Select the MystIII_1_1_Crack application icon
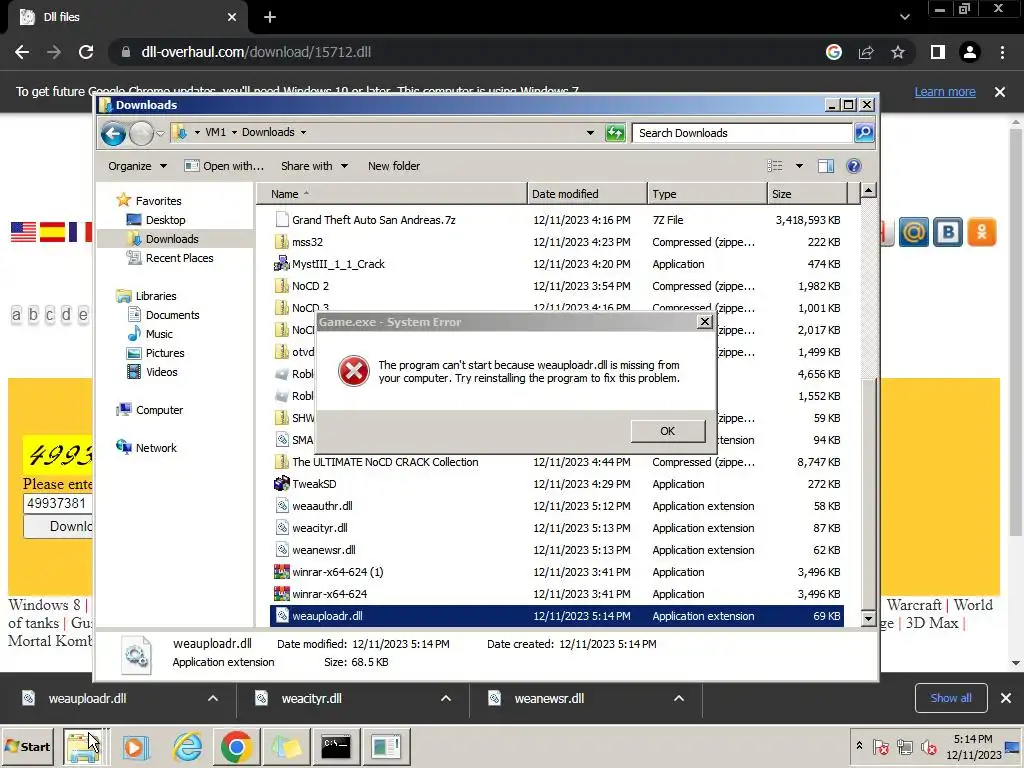The image size is (1024, 768). (281, 264)
